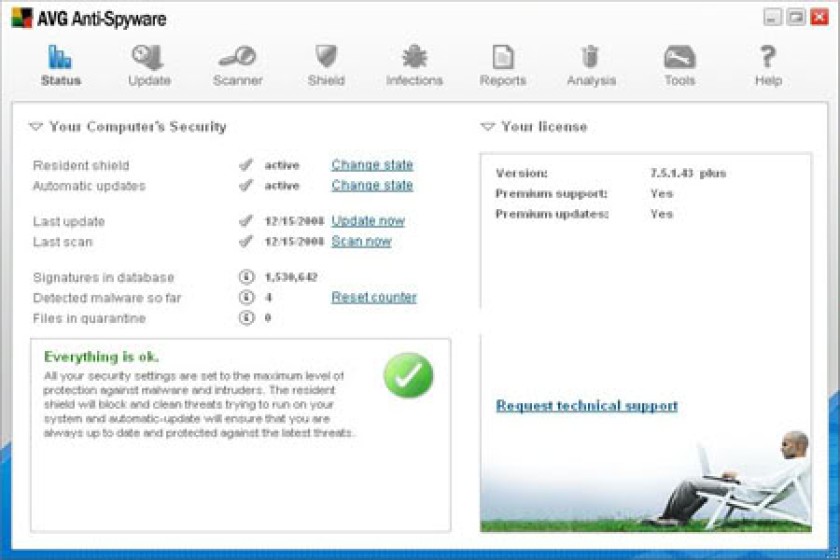Screen dimensions: 840x560
Task: Close the AVG Anti-Spyware window
Action: (x=820, y=17)
